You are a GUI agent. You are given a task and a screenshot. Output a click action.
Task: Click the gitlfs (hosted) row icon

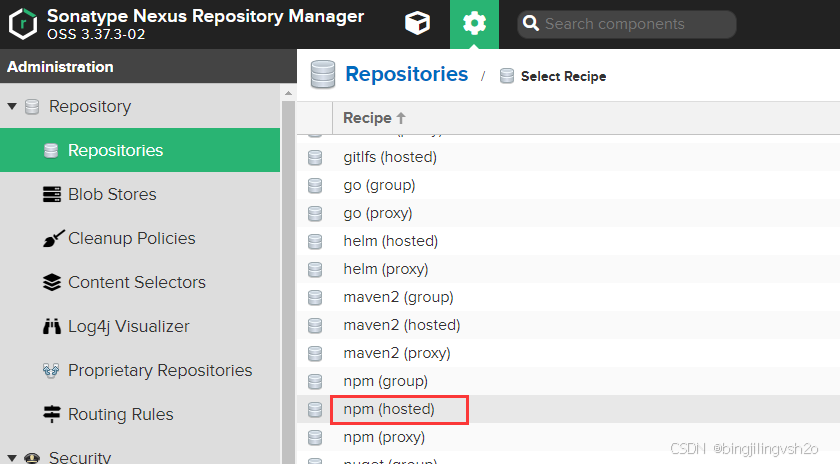click(x=315, y=158)
